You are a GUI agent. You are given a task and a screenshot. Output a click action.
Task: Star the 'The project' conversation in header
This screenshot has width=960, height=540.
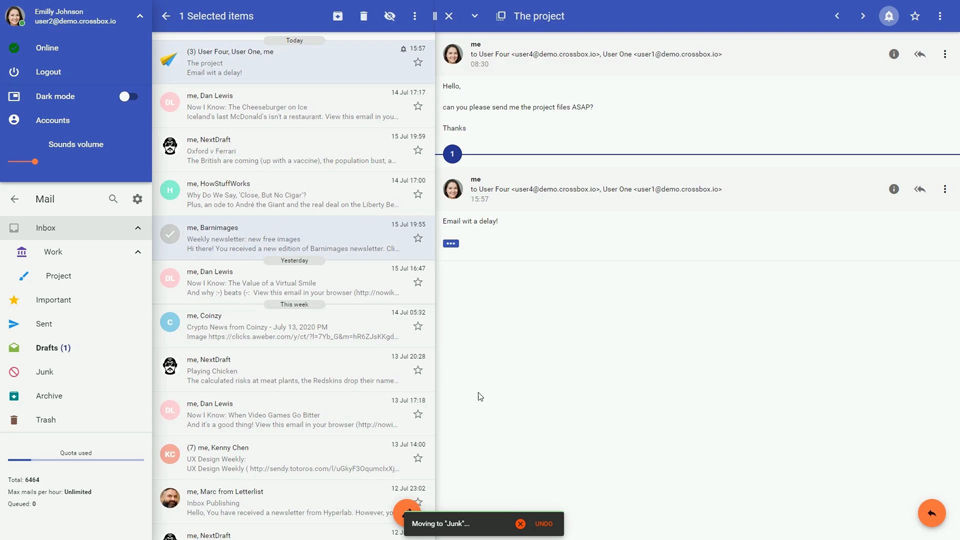pyautogui.click(x=915, y=16)
